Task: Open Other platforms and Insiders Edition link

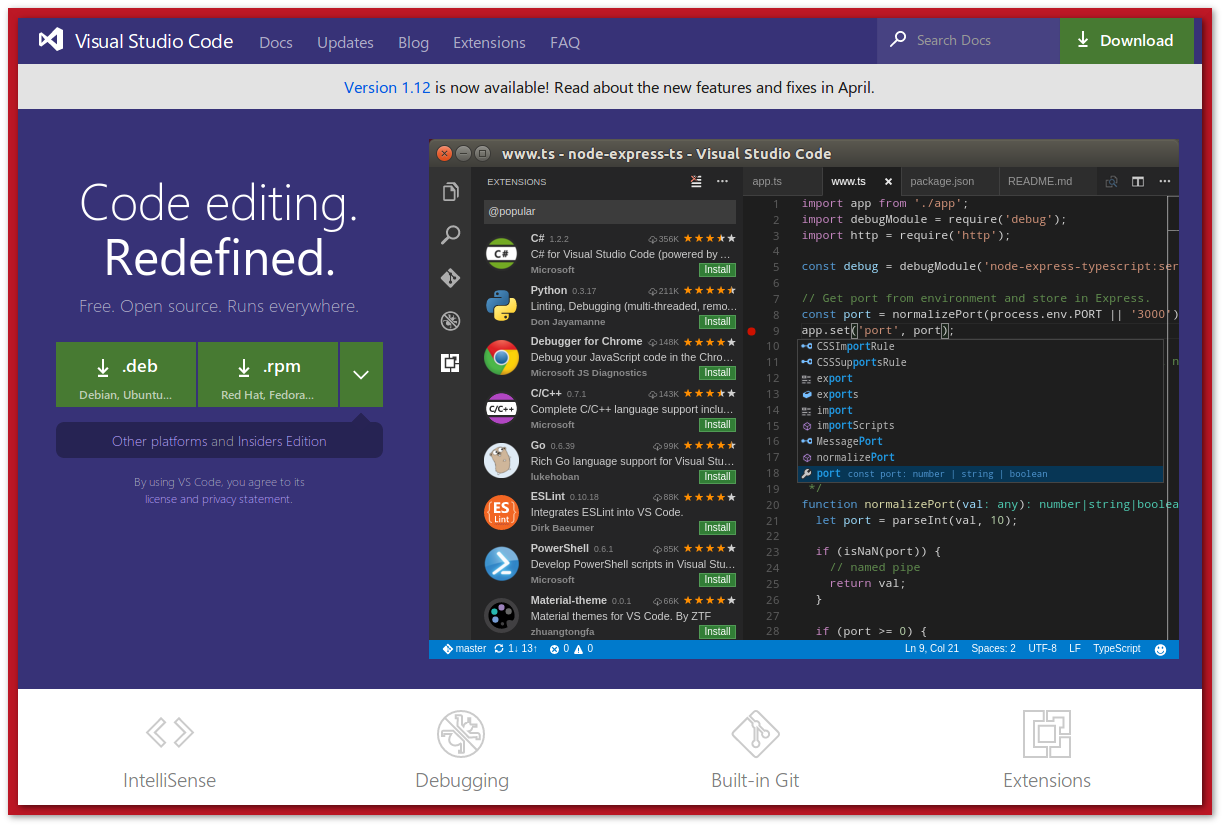Action: pyautogui.click(x=219, y=441)
